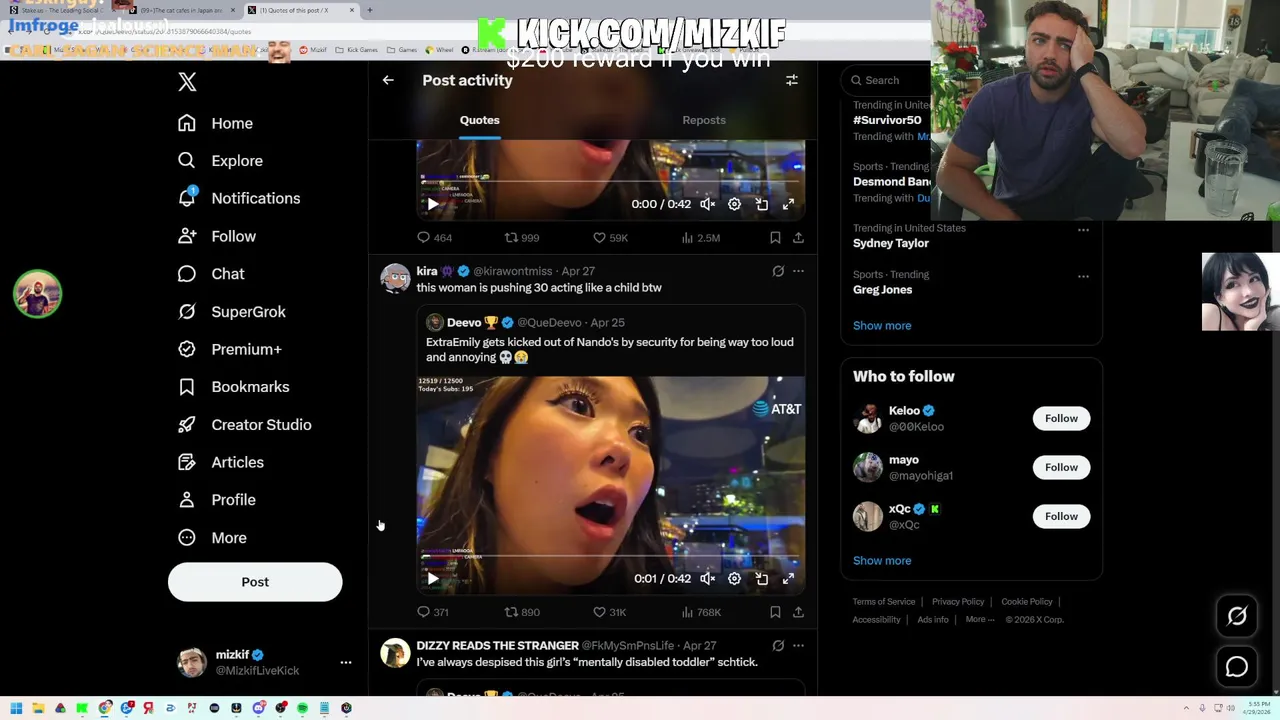Click the Articles sidebar icon

(187, 462)
